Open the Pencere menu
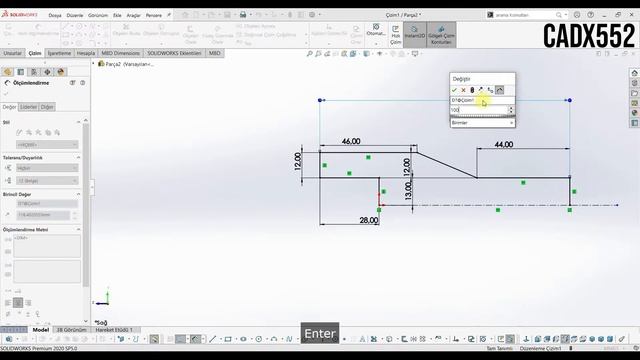Viewport: 640px width, 360px height. (x=153, y=15)
